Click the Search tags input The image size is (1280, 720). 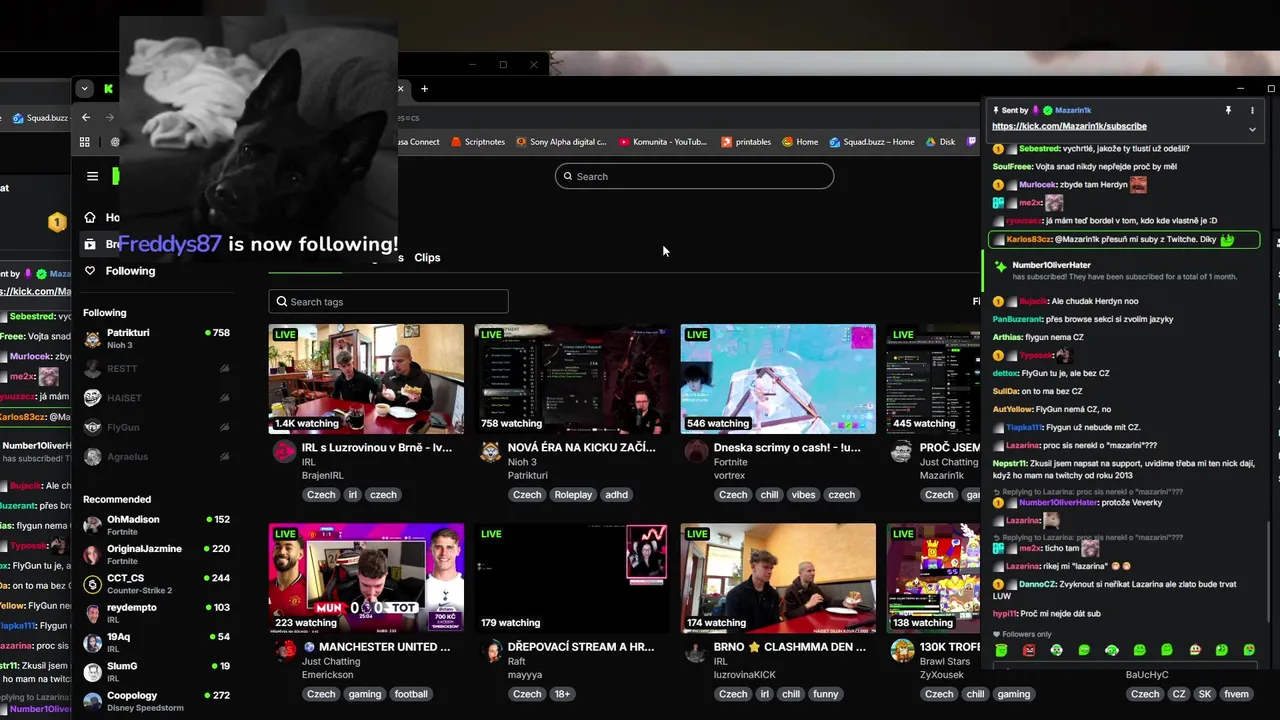[x=388, y=301]
